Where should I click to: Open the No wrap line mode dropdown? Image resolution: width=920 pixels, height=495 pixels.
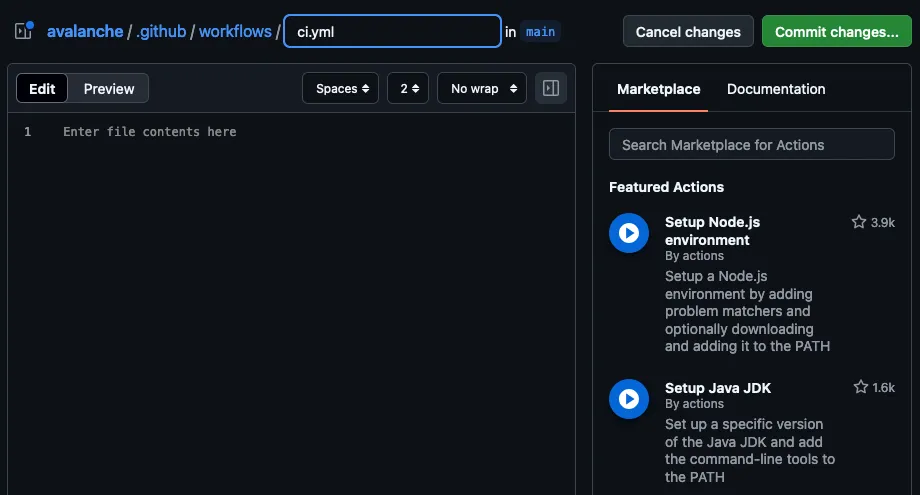click(482, 88)
